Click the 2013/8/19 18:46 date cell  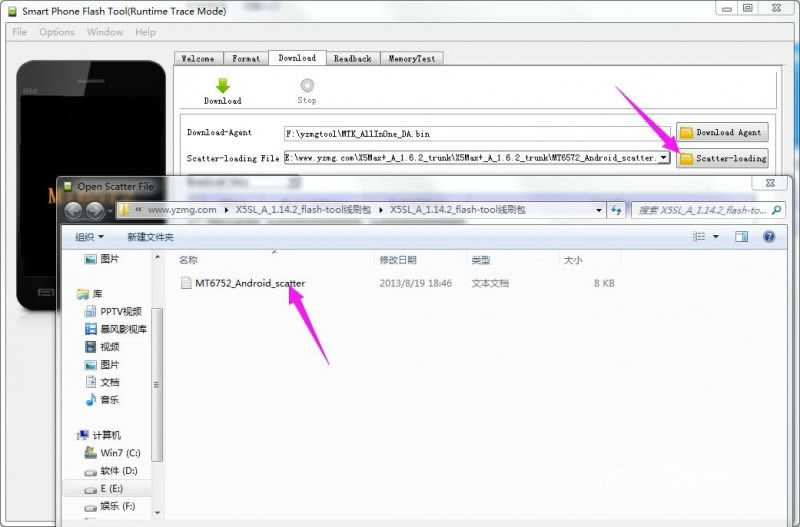pos(415,283)
